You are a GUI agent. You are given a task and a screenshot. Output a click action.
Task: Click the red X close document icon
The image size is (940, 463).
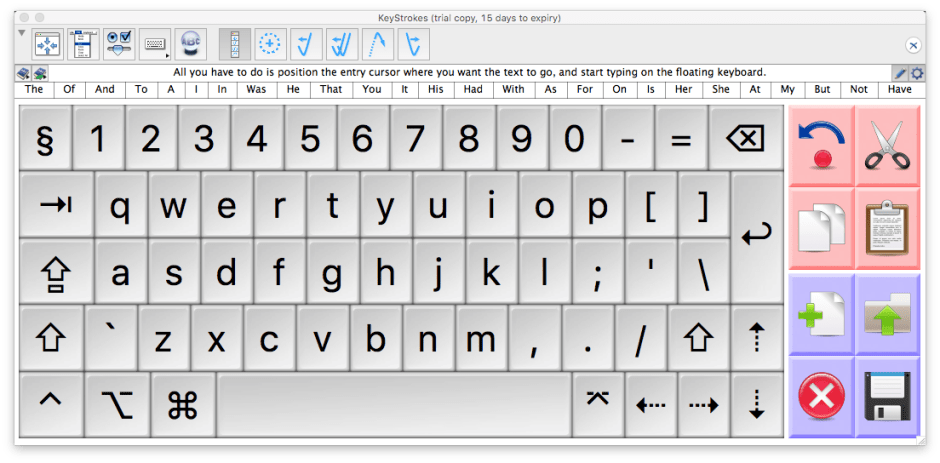(x=821, y=397)
